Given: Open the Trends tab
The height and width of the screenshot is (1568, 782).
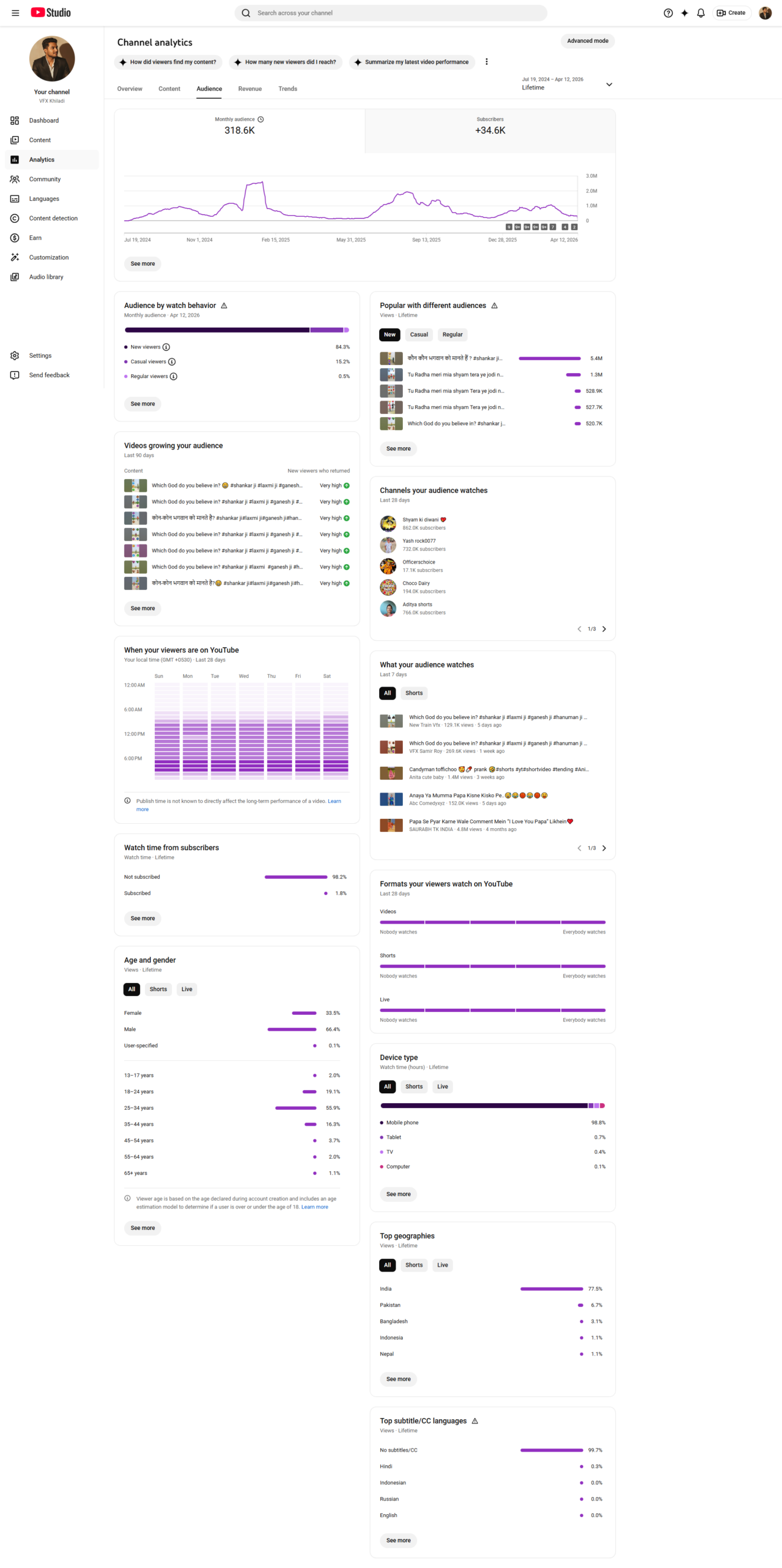Looking at the screenshot, I should point(288,89).
